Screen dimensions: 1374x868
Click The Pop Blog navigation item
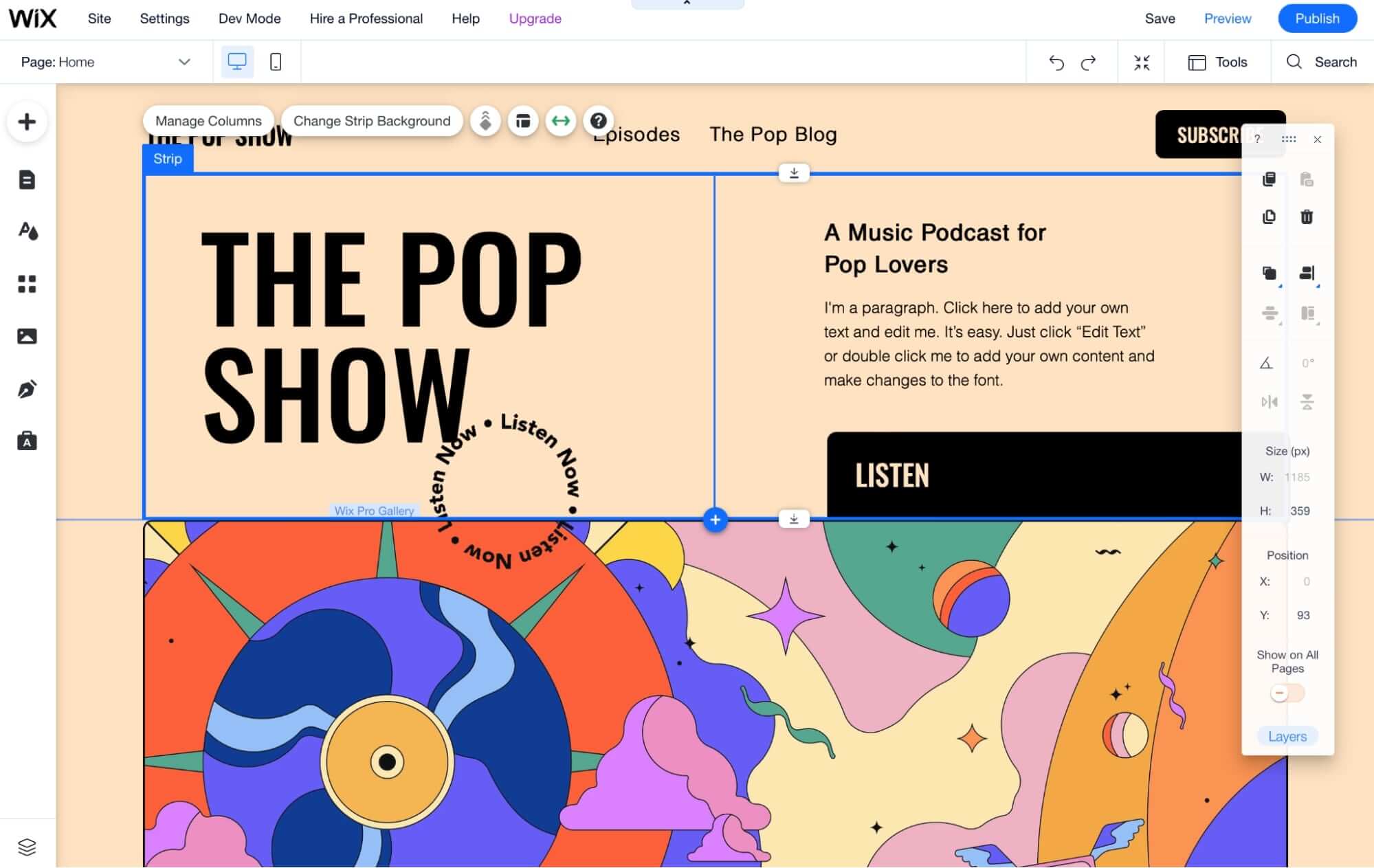(x=773, y=134)
